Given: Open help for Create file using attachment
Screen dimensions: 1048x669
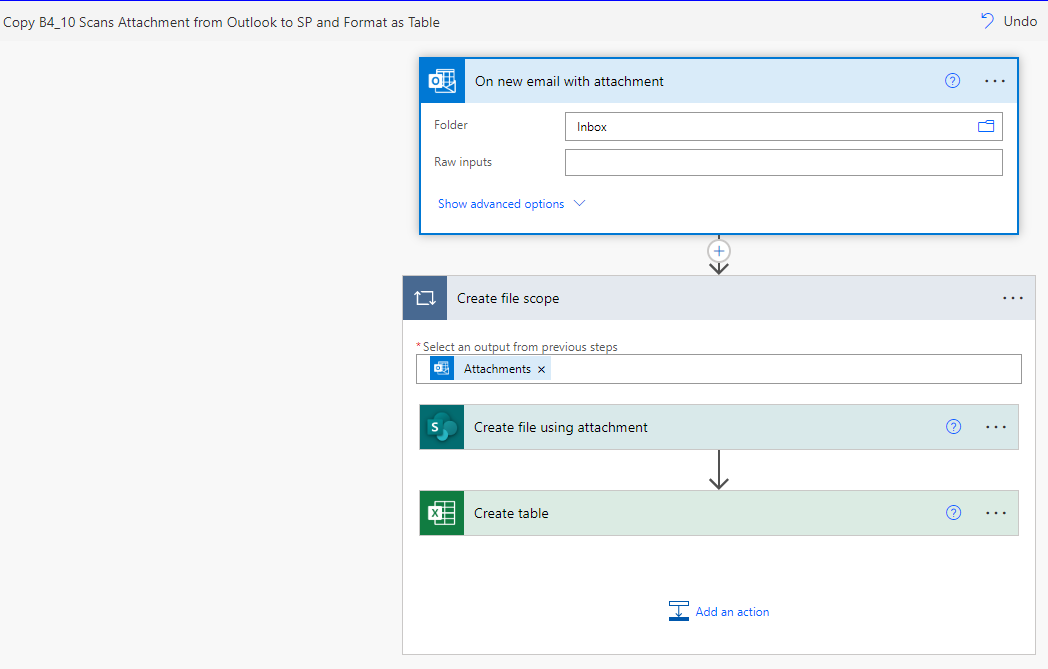Looking at the screenshot, I should 953,426.
